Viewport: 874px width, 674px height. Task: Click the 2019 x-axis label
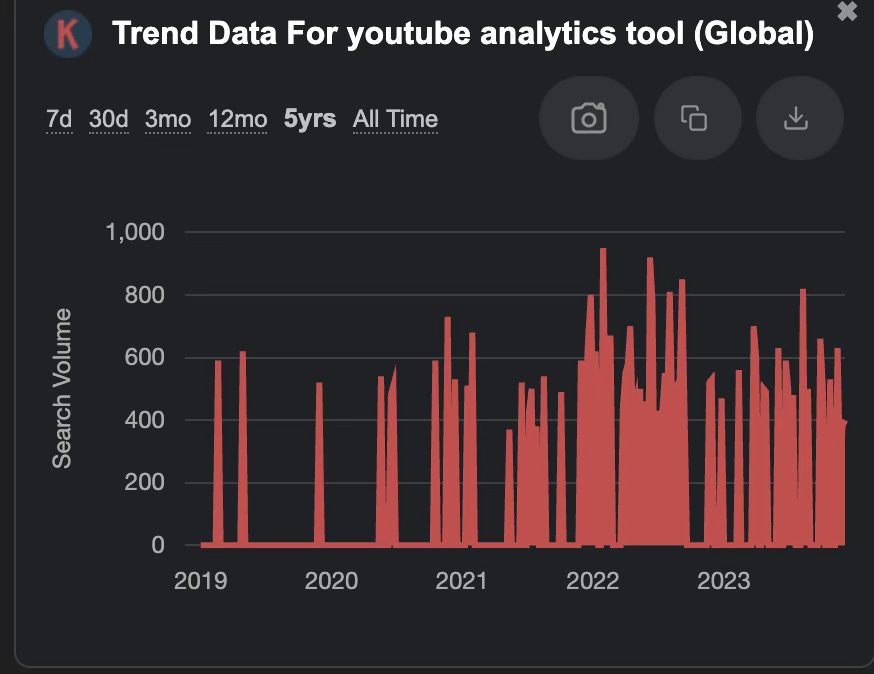(201, 581)
